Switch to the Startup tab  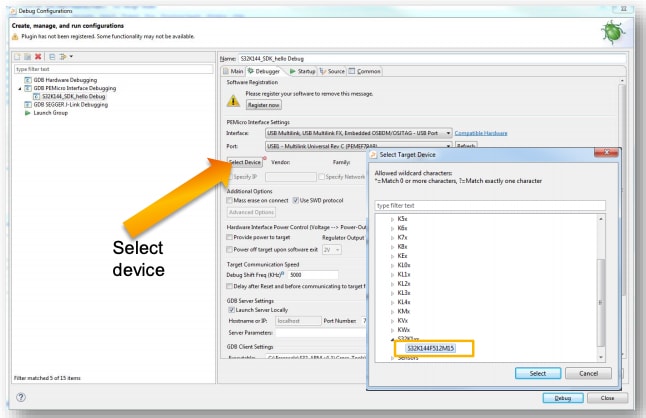[302, 72]
